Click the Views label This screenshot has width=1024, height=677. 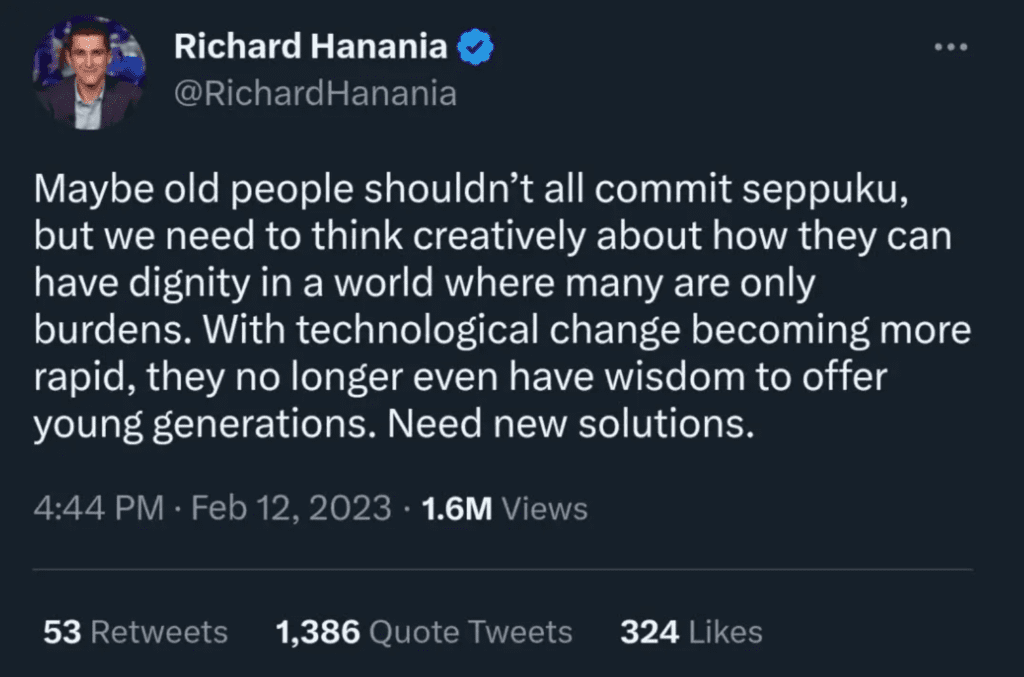coord(544,508)
